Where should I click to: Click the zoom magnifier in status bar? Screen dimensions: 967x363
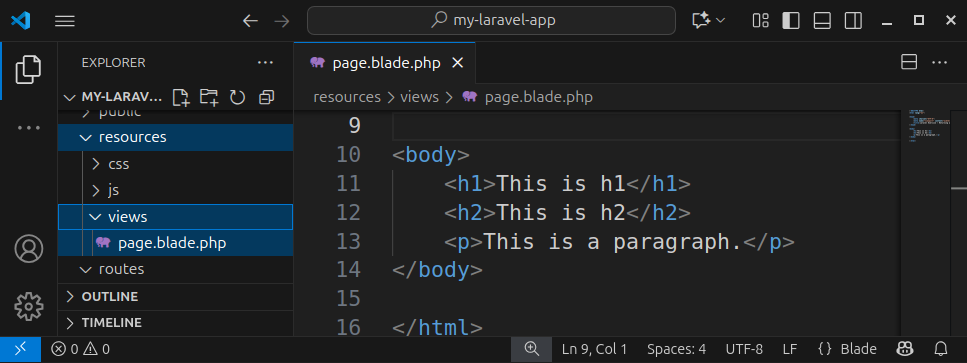tap(532, 349)
